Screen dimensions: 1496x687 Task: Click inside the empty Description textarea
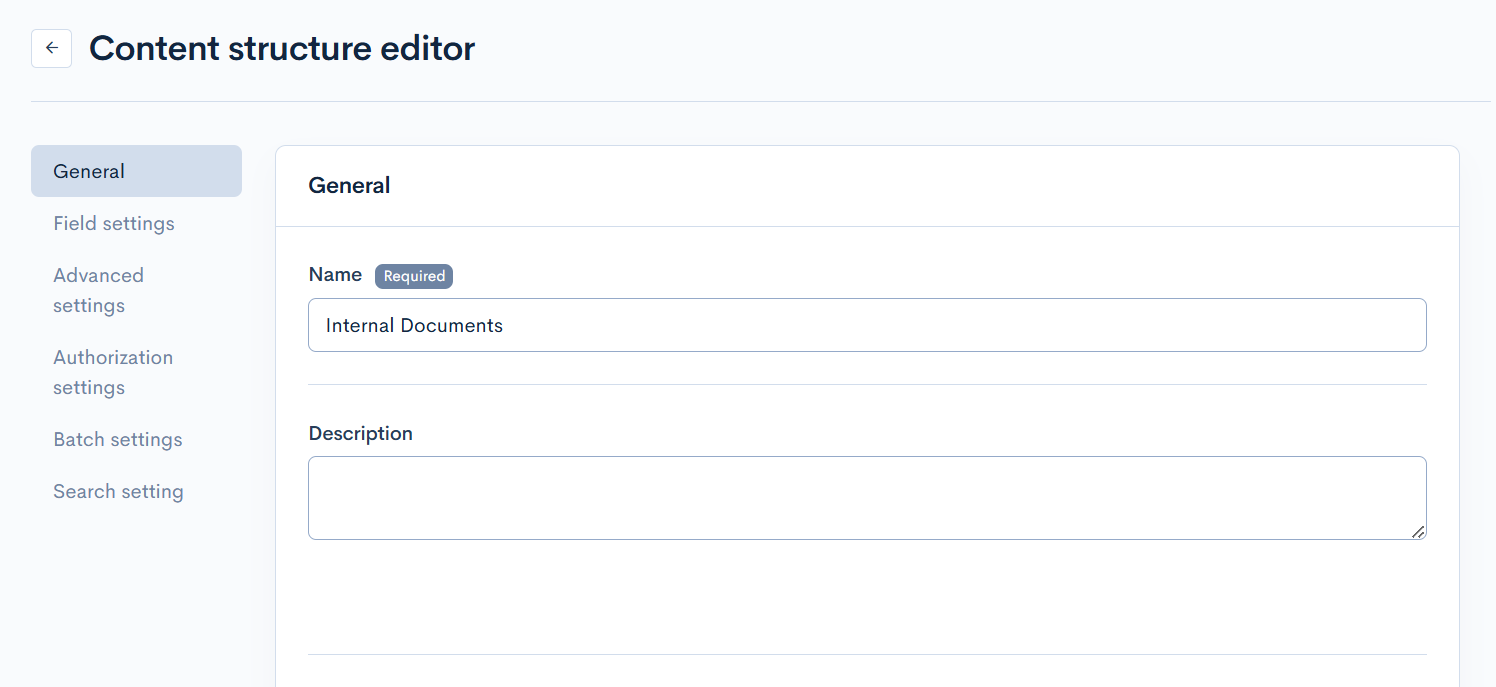(x=866, y=498)
